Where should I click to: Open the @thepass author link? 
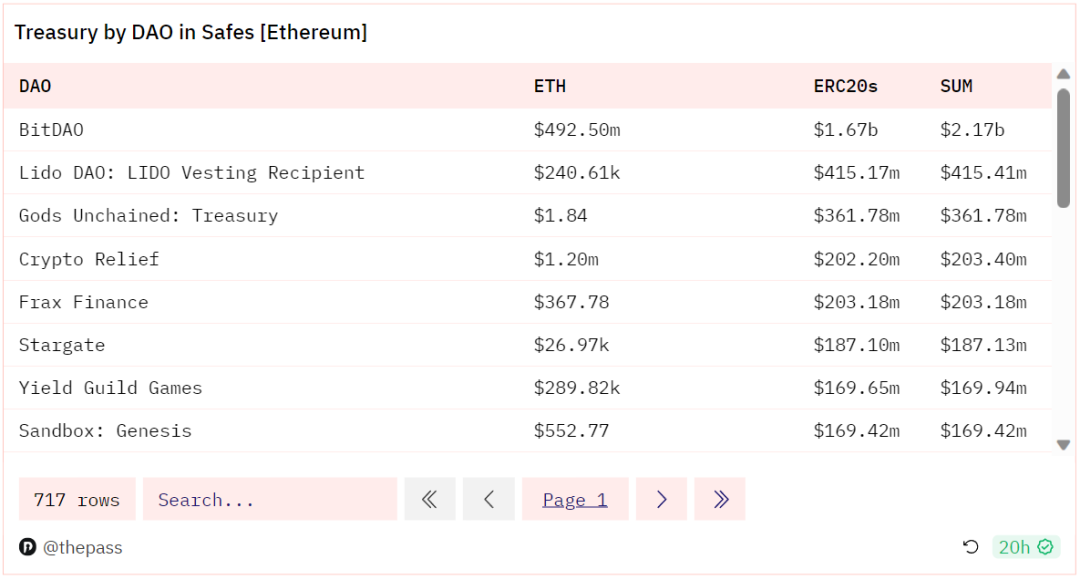pos(82,547)
